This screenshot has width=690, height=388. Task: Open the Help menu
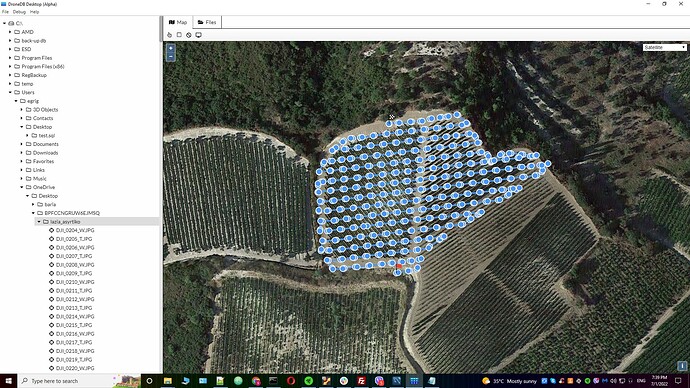[x=34, y=12]
